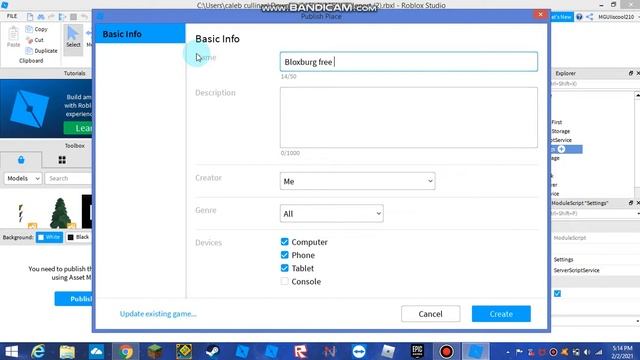This screenshot has width=640, height=360.
Task: Open TeamViewer from the taskbar
Action: point(359,351)
